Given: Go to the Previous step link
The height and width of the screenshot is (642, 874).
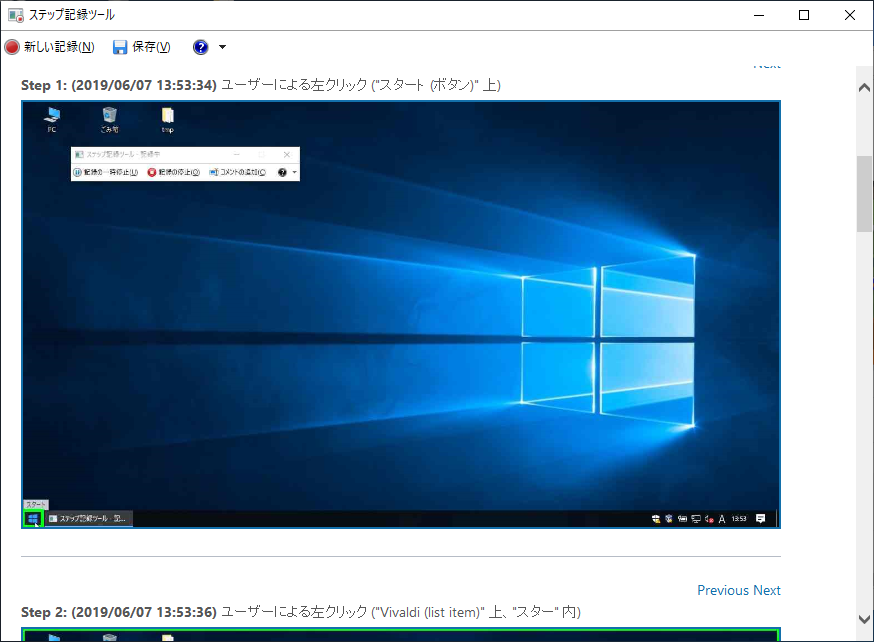Looking at the screenshot, I should click(723, 590).
